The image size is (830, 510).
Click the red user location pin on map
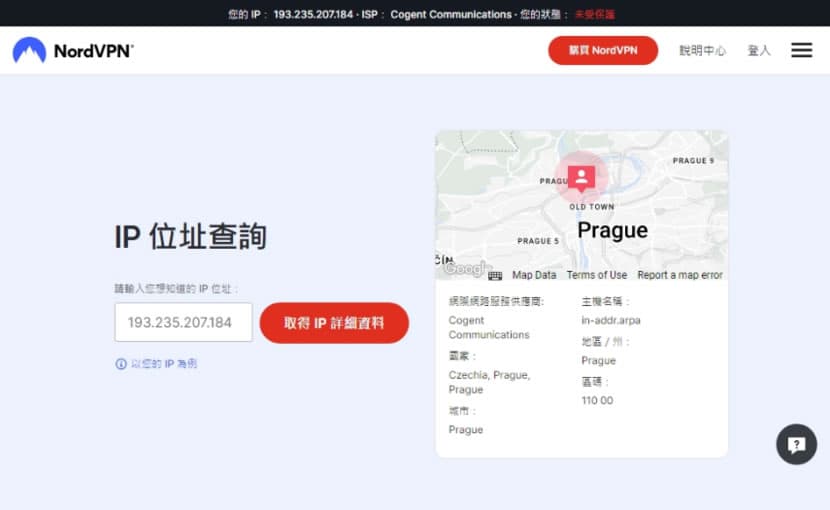point(581,178)
